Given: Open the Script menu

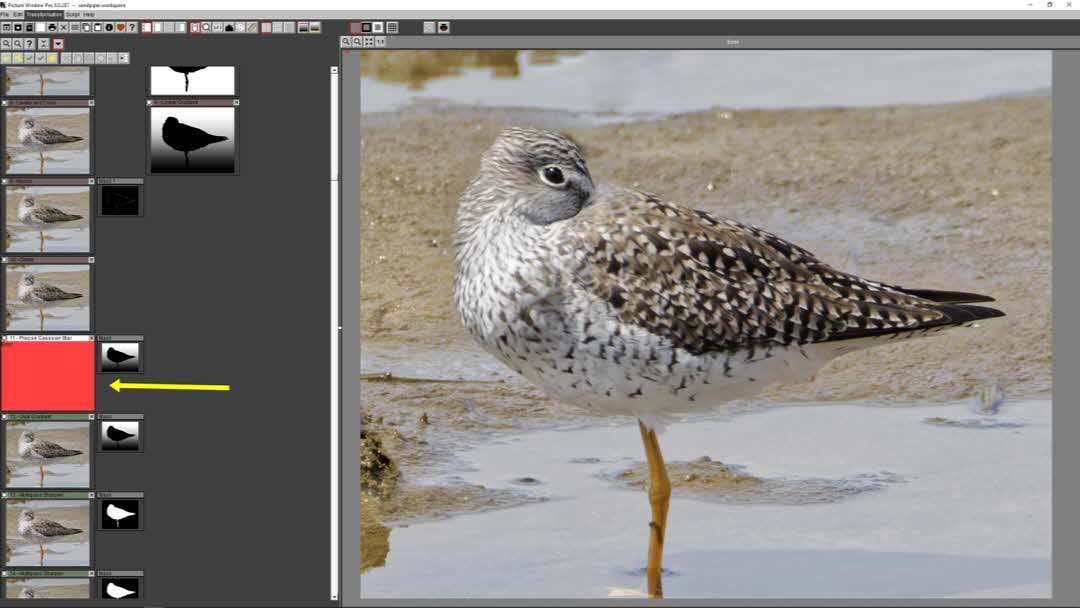Looking at the screenshot, I should click(74, 15).
